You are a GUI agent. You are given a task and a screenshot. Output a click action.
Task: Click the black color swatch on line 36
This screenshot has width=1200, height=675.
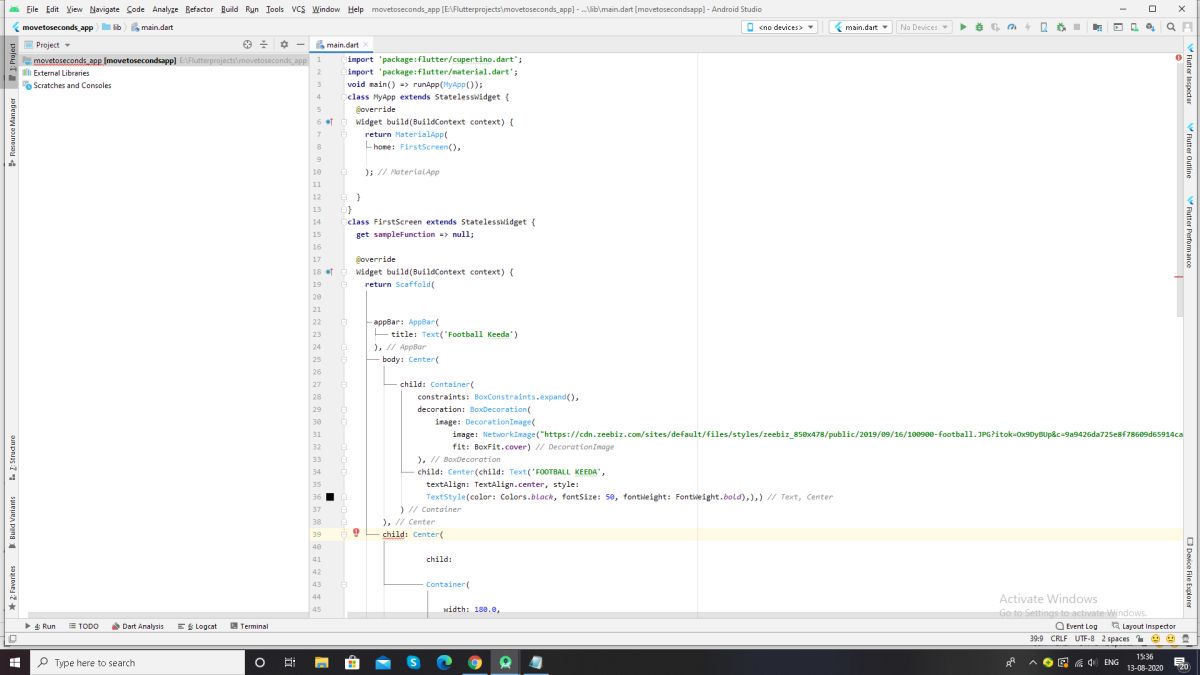pyautogui.click(x=330, y=496)
